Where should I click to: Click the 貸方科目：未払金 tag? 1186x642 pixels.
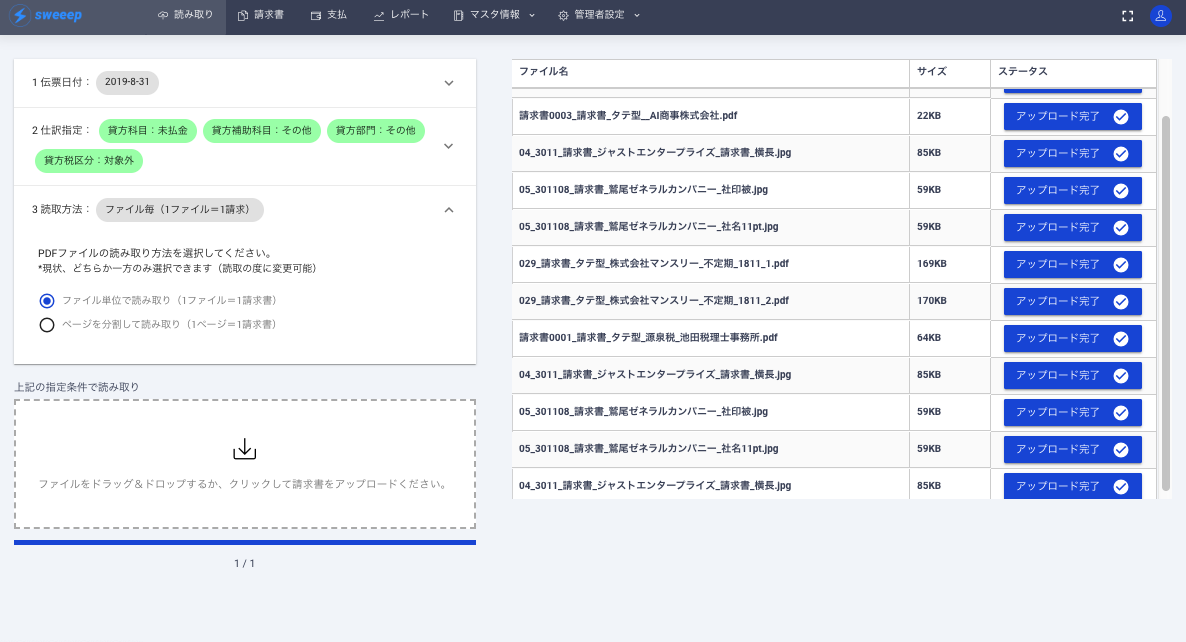tap(147, 131)
